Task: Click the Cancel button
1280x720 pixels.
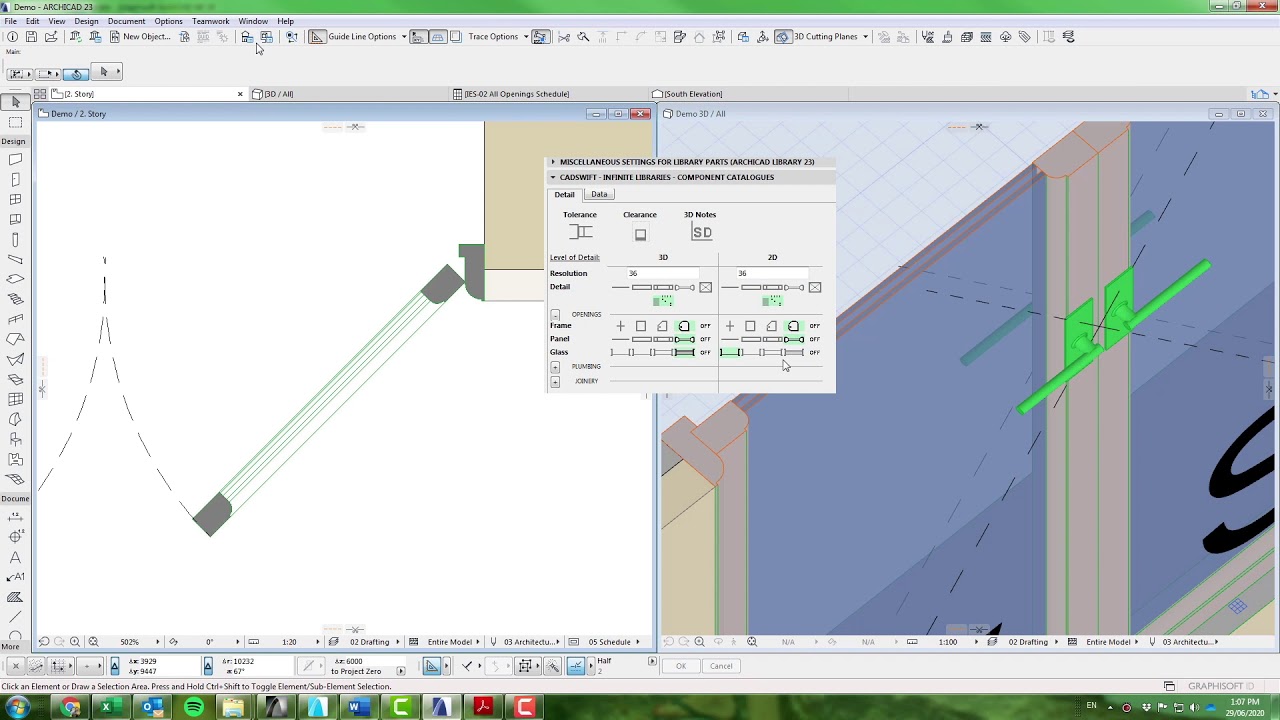Action: [721, 666]
